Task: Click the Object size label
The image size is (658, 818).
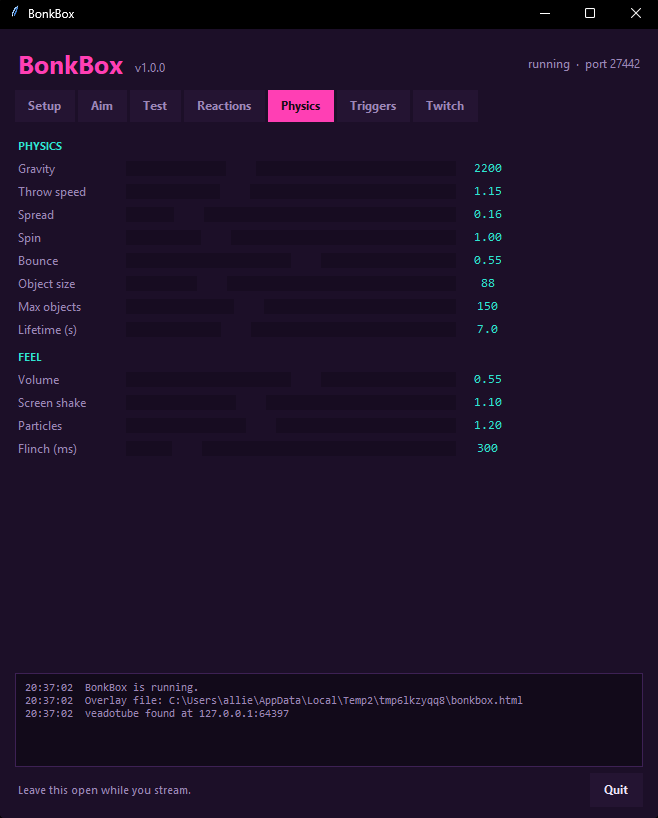Action: click(x=46, y=284)
